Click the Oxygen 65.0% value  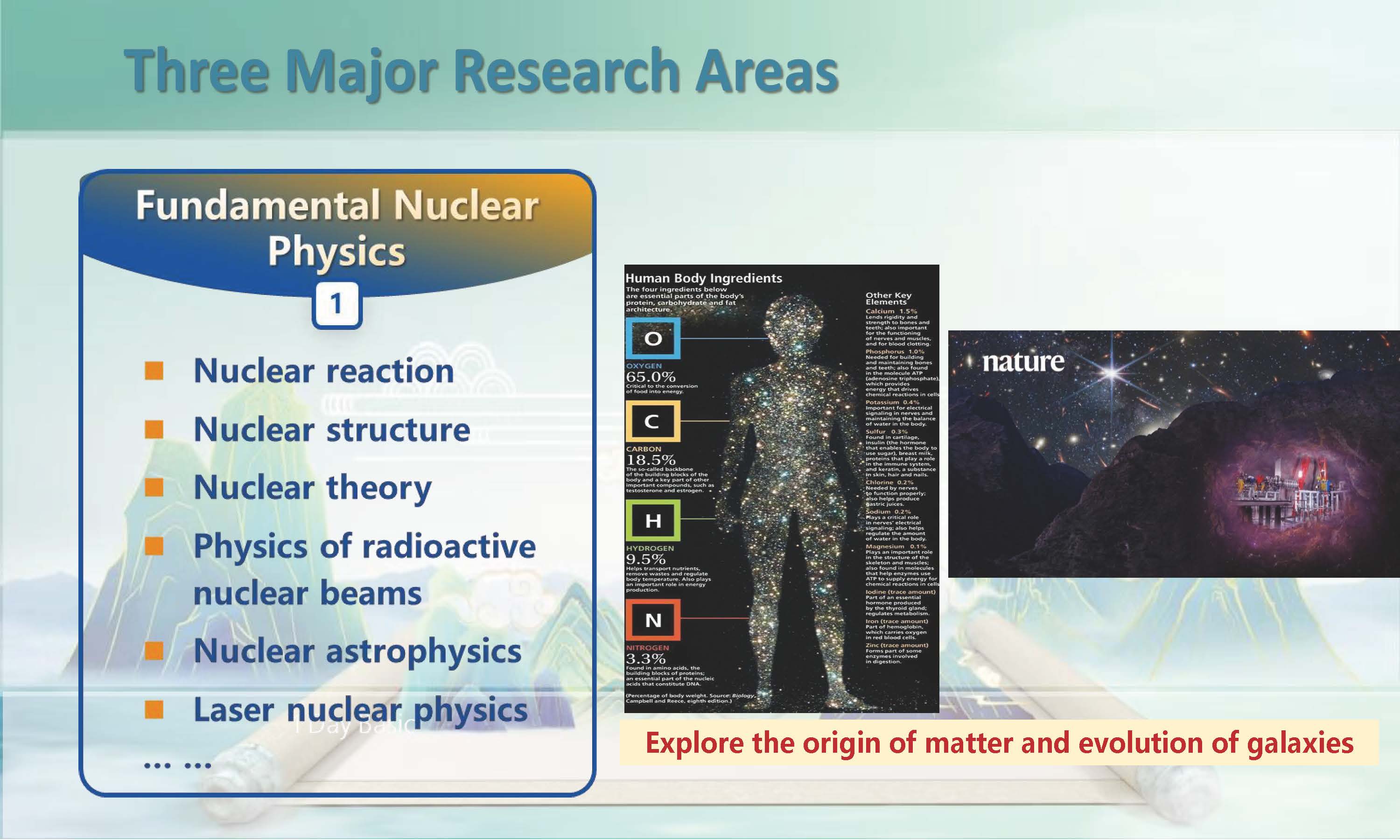[651, 377]
